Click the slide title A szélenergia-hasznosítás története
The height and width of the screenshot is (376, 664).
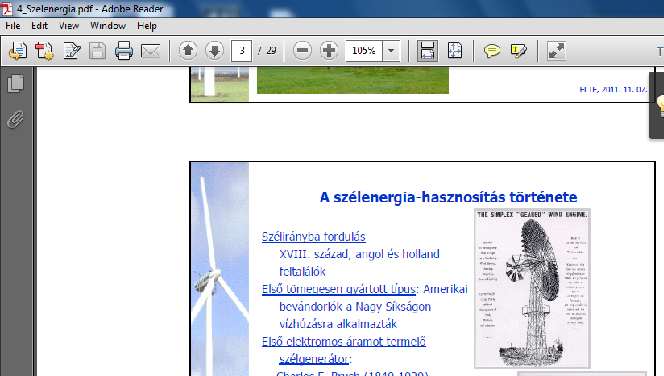tap(448, 197)
